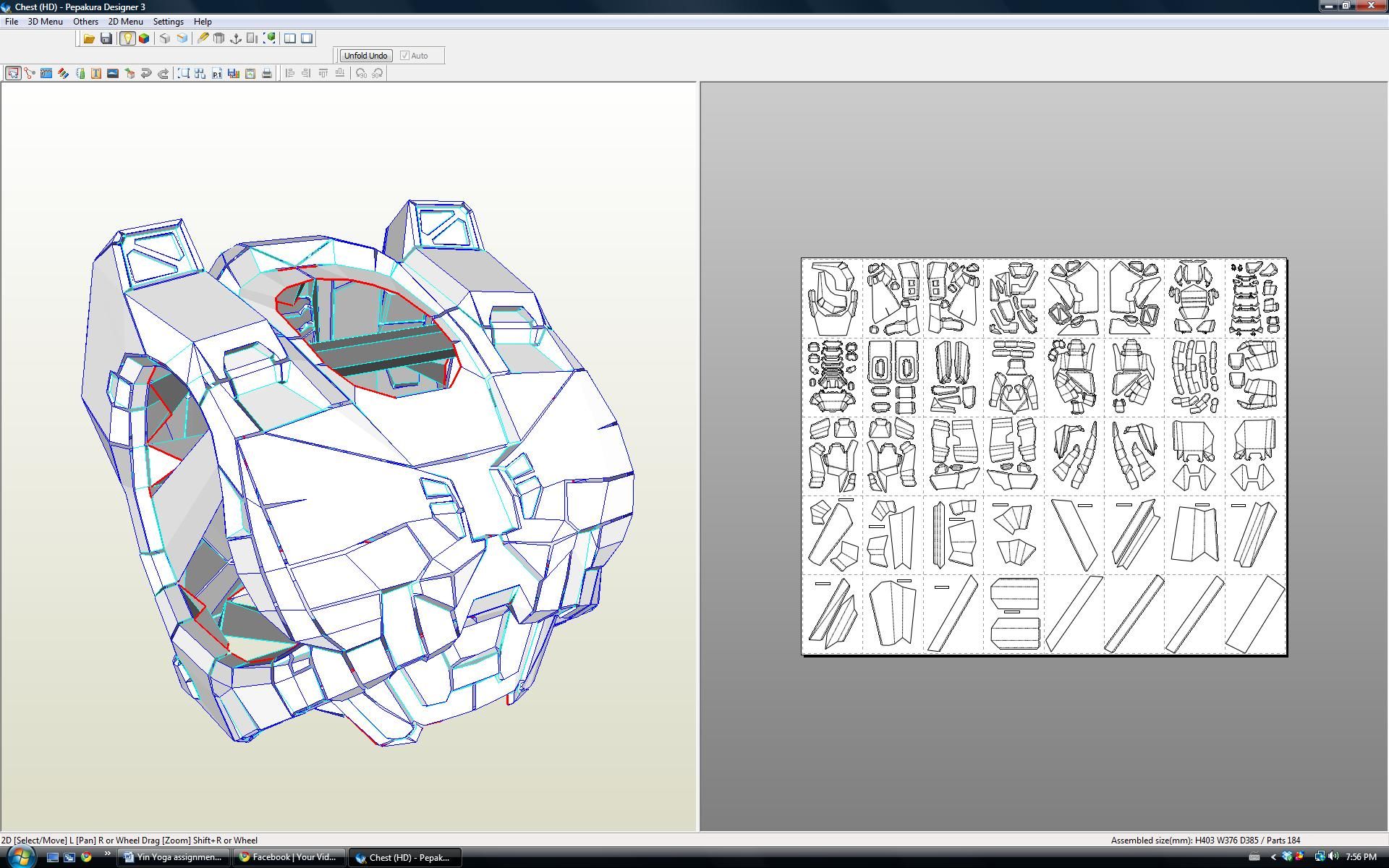Open the Others menu
Screen dimensions: 1389x868
click(85, 21)
